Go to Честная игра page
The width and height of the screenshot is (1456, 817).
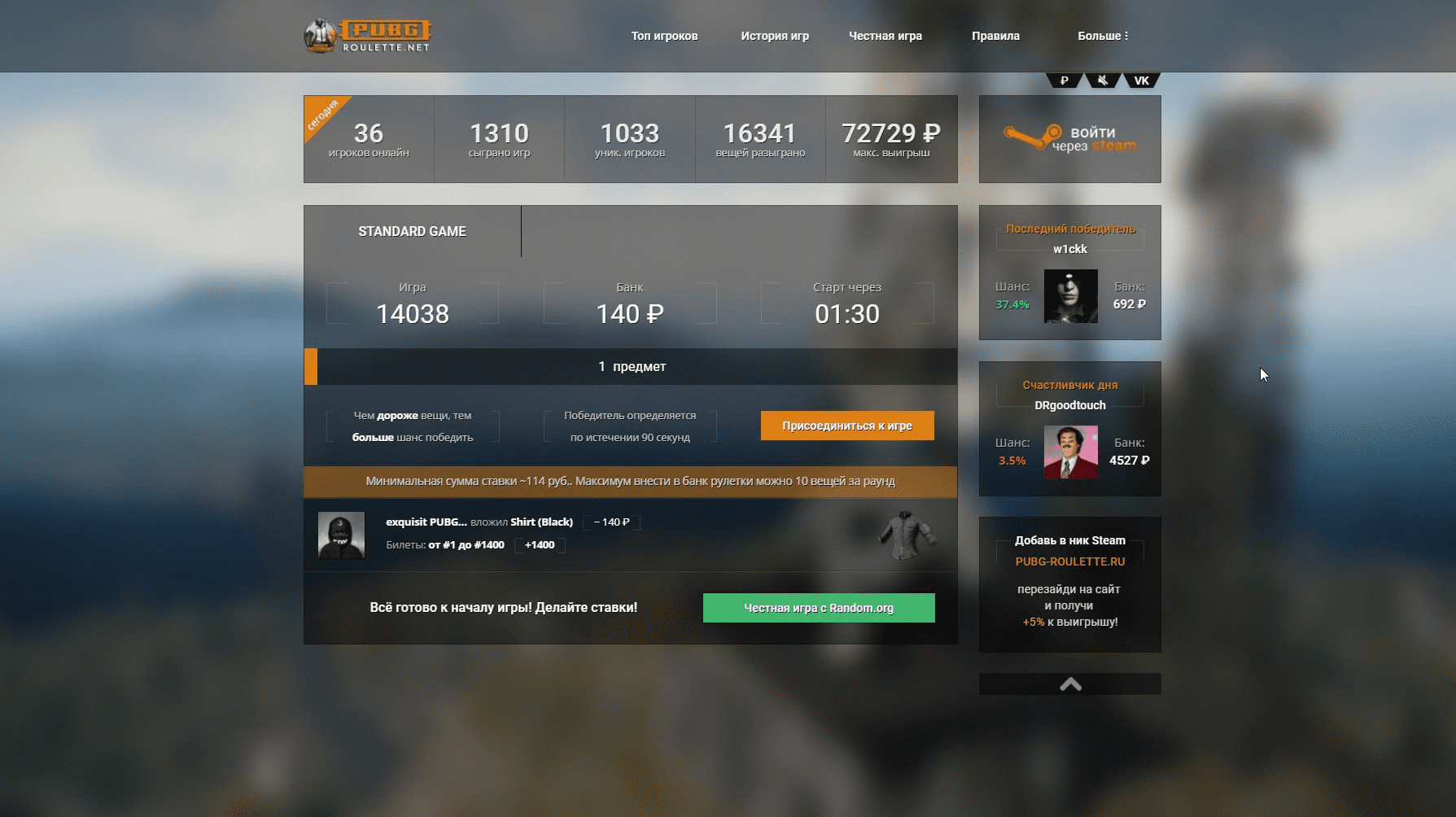[x=885, y=36]
